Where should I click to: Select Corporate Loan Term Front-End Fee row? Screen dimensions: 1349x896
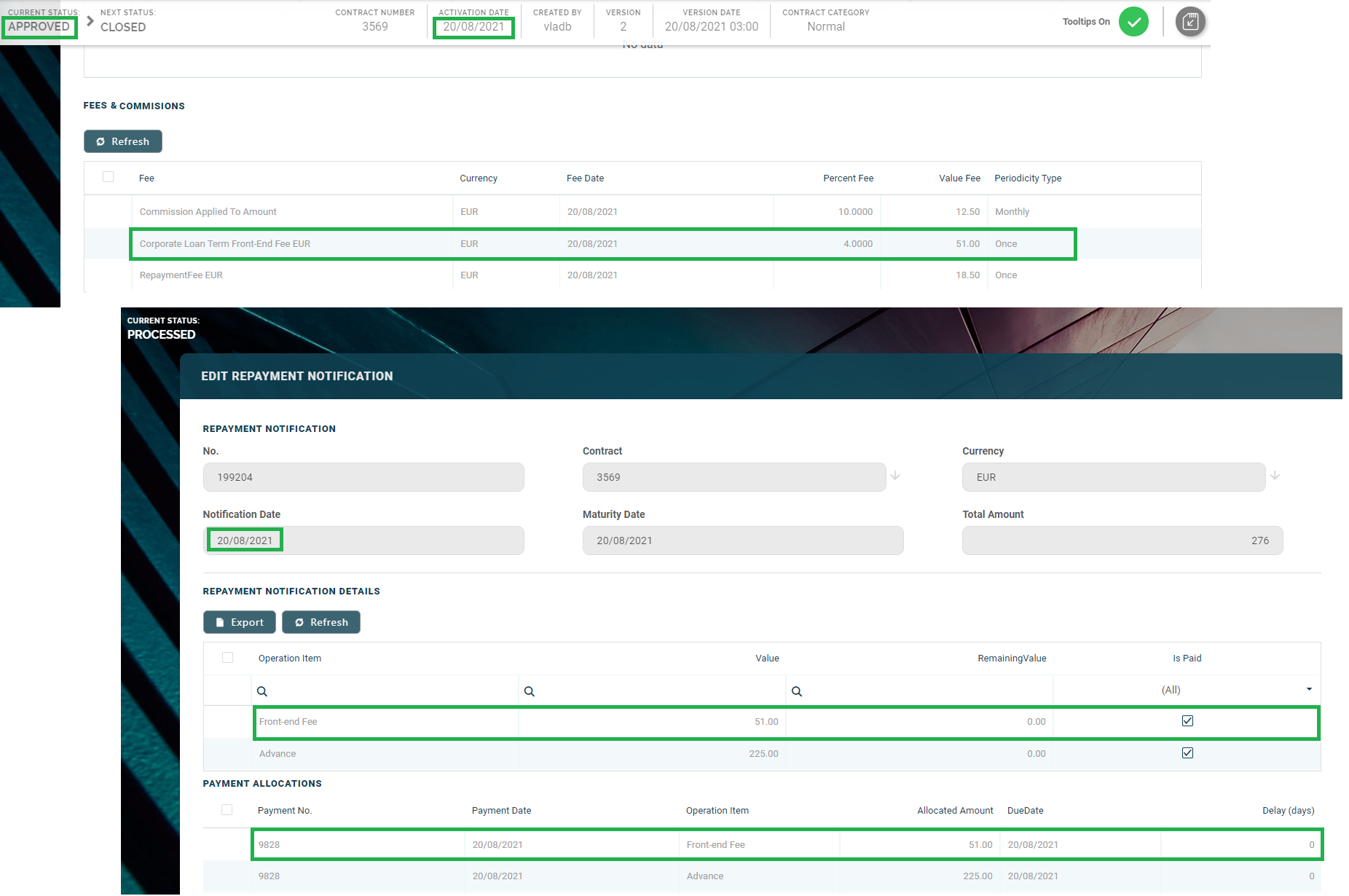click(x=291, y=244)
